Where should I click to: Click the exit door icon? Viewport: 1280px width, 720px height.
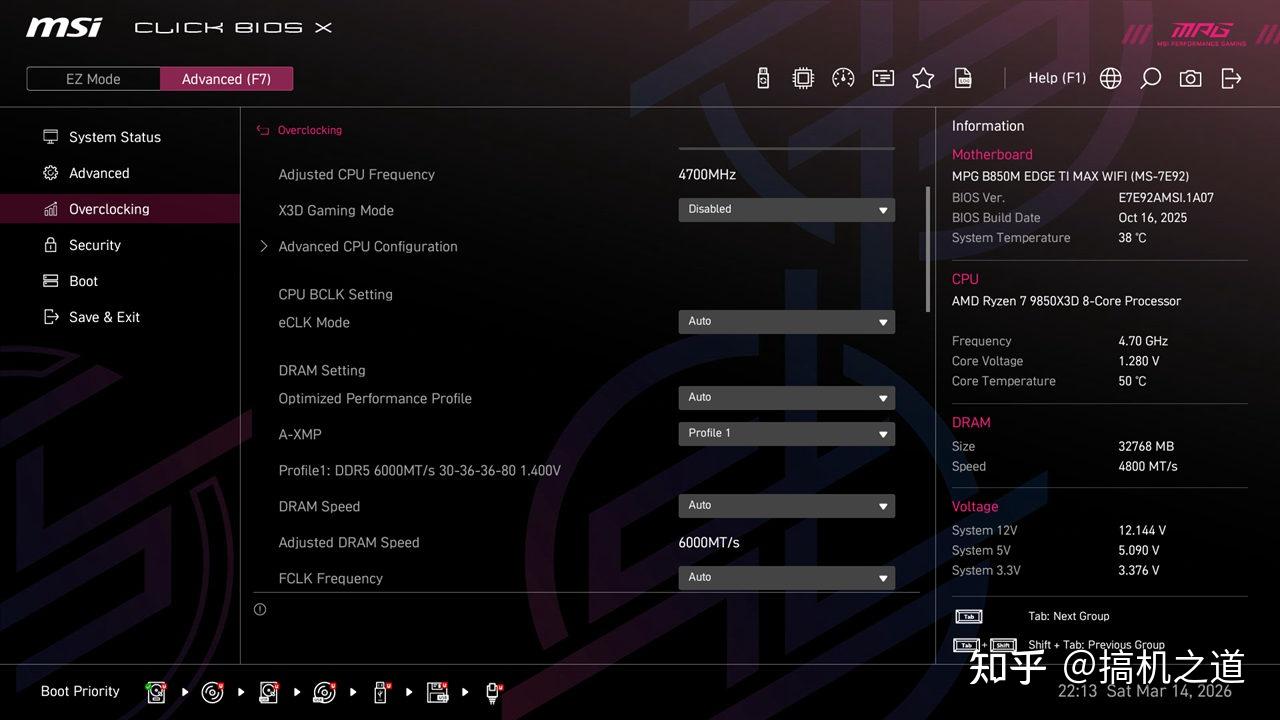click(1231, 78)
